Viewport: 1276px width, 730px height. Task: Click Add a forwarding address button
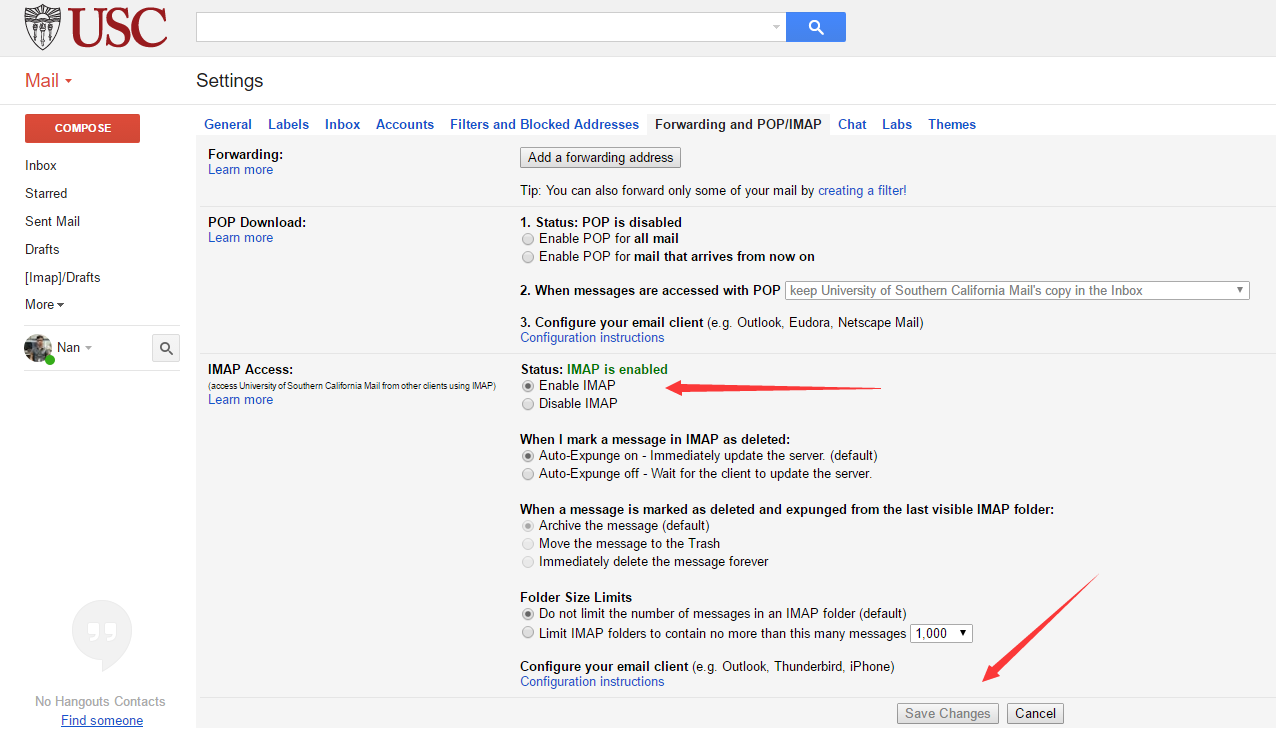click(600, 157)
